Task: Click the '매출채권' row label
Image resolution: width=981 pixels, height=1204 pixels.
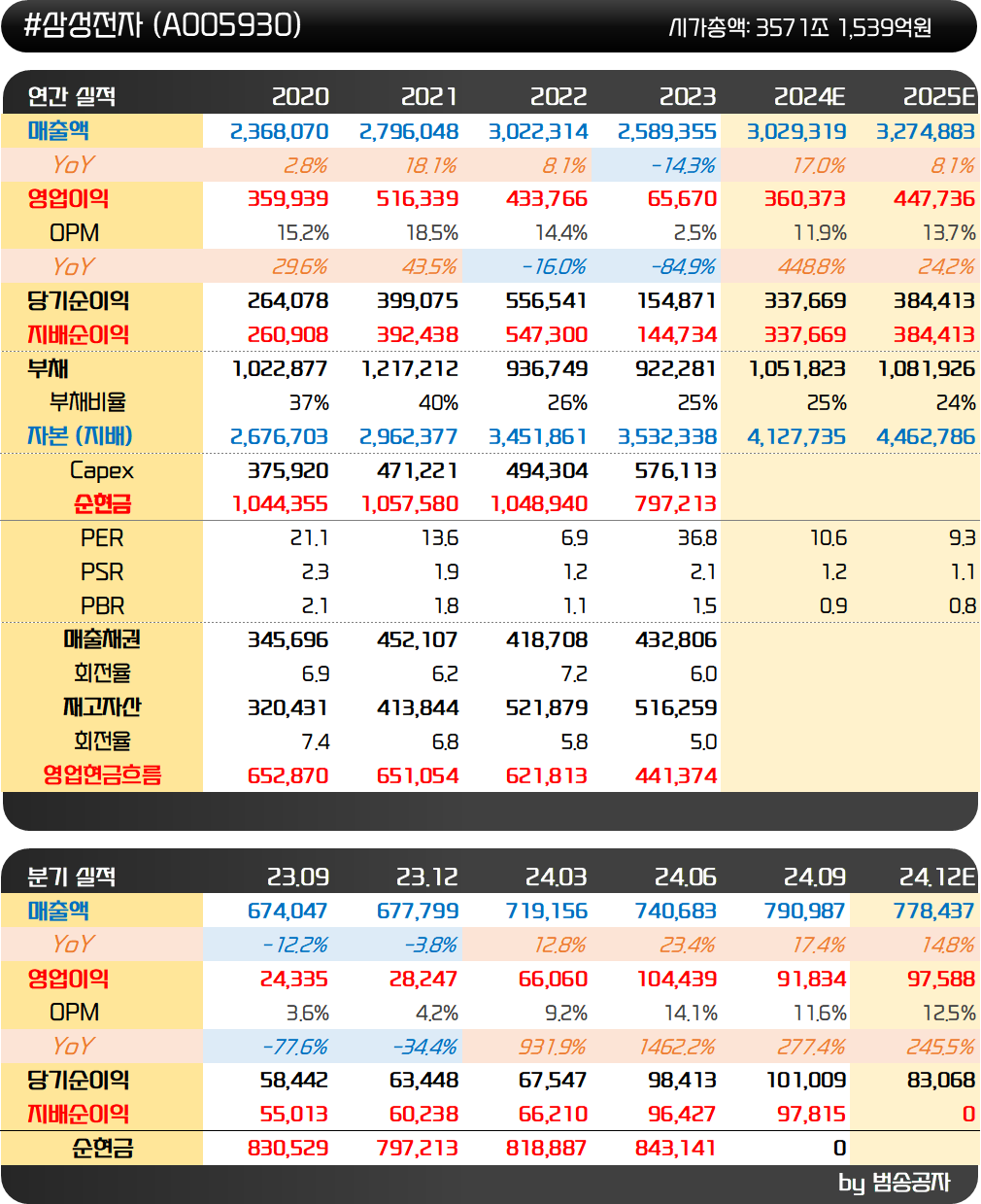Action: point(102,639)
